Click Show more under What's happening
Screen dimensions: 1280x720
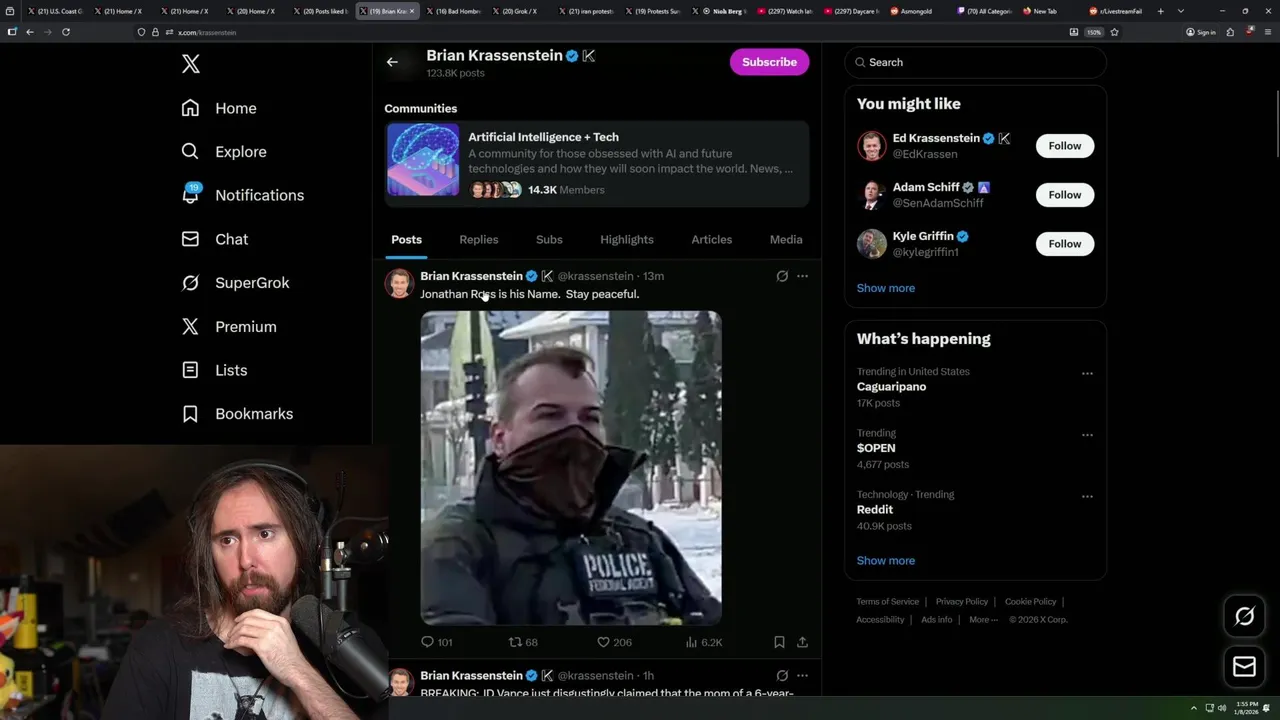click(x=886, y=561)
